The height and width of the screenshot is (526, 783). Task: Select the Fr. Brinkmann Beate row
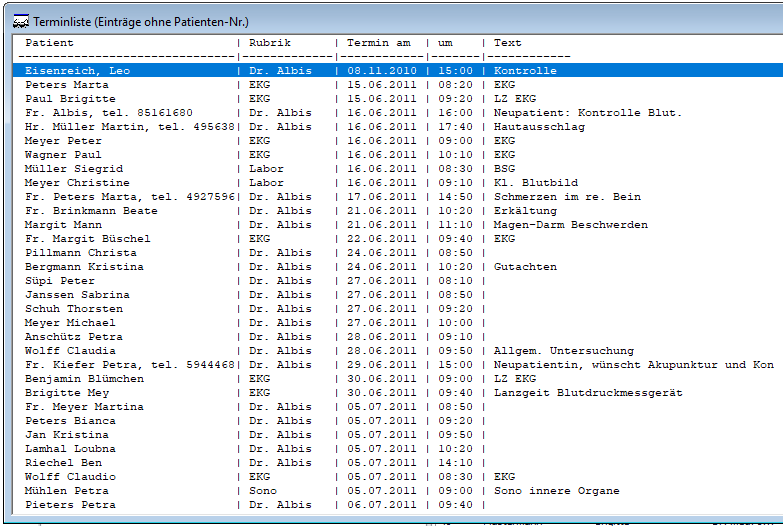tap(397, 210)
